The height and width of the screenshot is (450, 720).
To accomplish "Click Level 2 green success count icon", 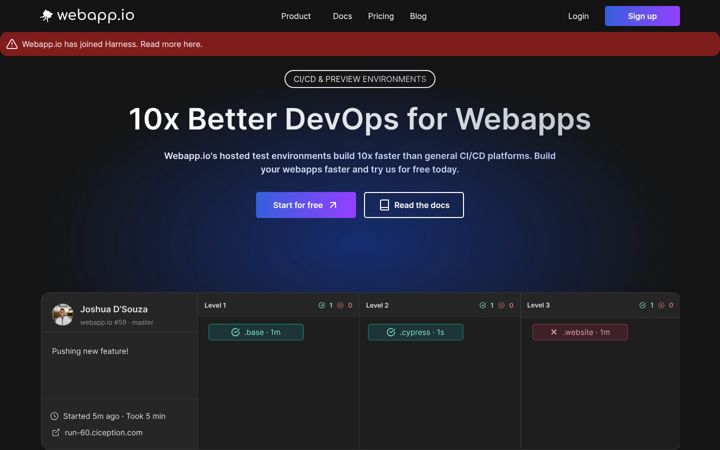I will 483,305.
